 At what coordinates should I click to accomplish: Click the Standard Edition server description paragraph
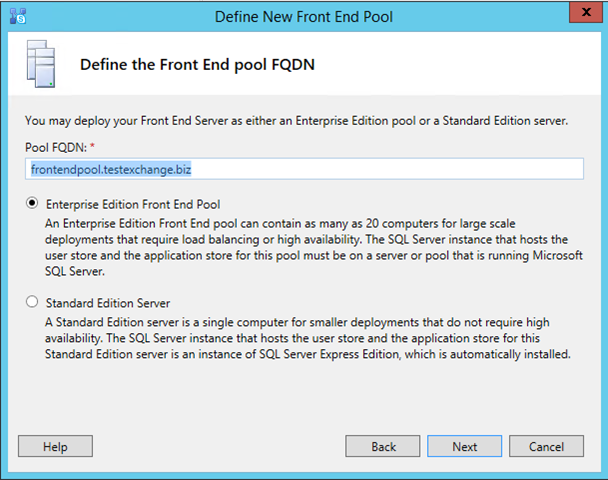click(x=308, y=338)
